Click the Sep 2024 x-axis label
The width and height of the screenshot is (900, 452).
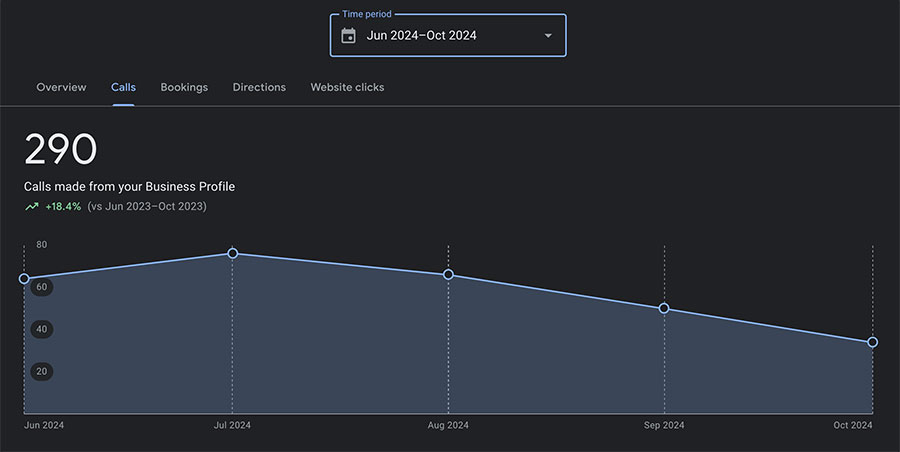click(x=664, y=425)
